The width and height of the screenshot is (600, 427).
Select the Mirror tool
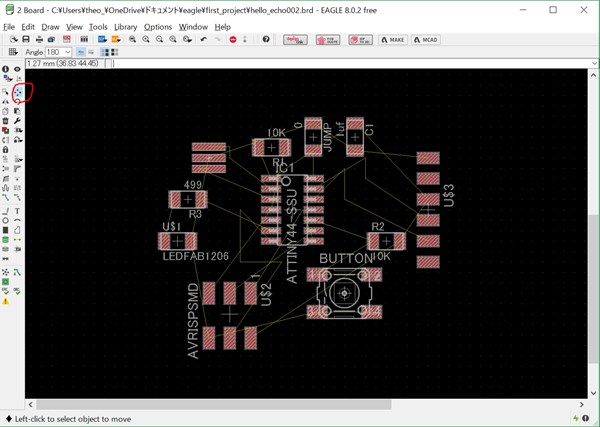5,101
